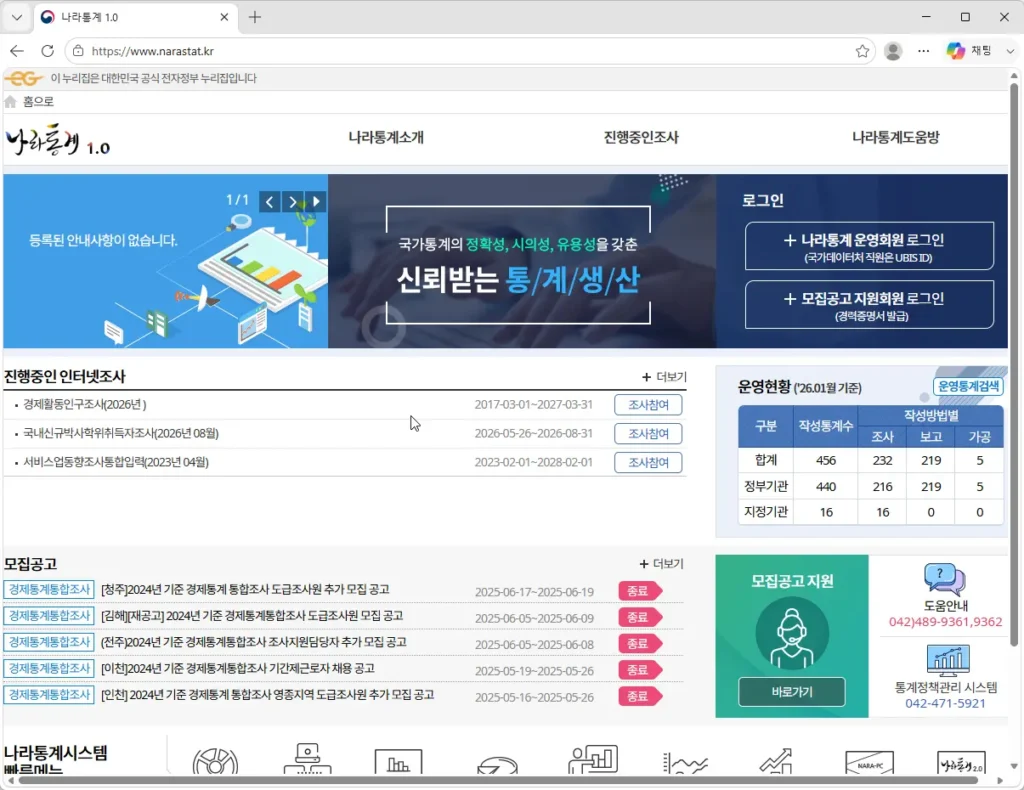Click 조사참여 for 경제활동인구조사(2026년)
Screen dimensions: 1024x790
(648, 405)
